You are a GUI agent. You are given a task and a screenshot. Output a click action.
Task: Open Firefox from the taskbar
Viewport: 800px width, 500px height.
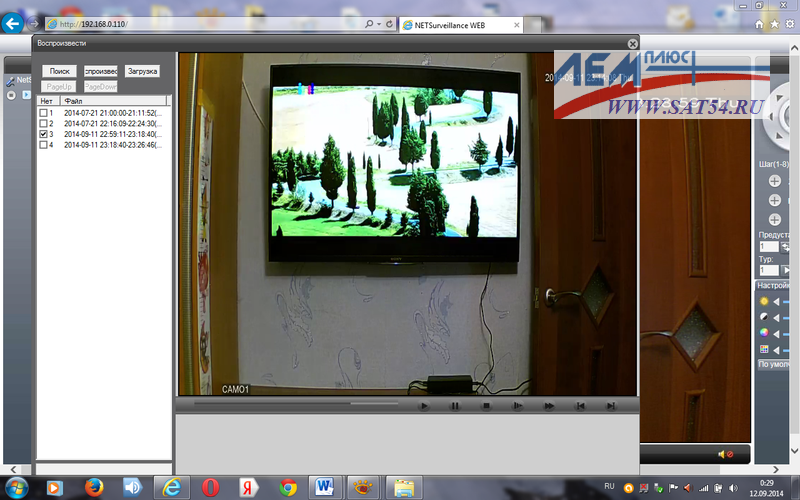94,488
